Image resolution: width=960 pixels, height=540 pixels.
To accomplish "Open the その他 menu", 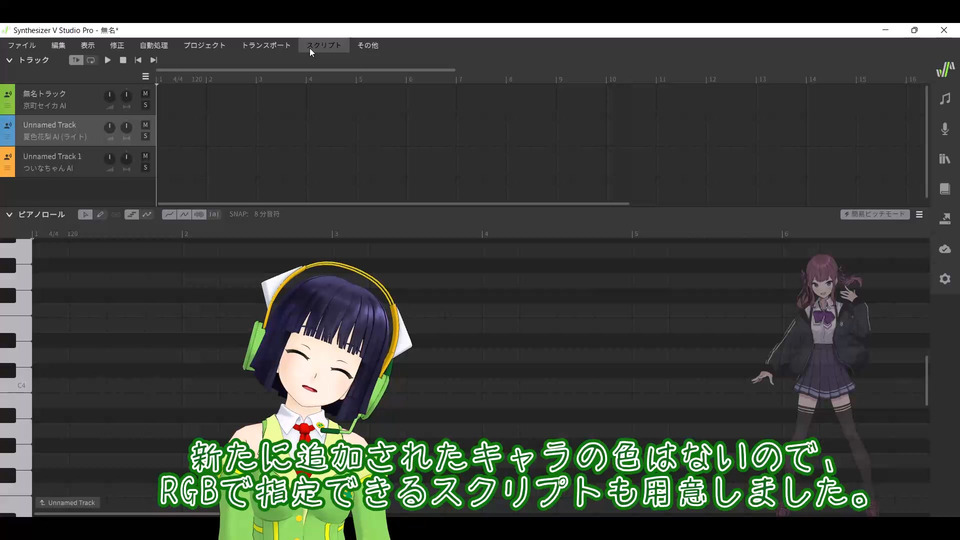I will [368, 45].
